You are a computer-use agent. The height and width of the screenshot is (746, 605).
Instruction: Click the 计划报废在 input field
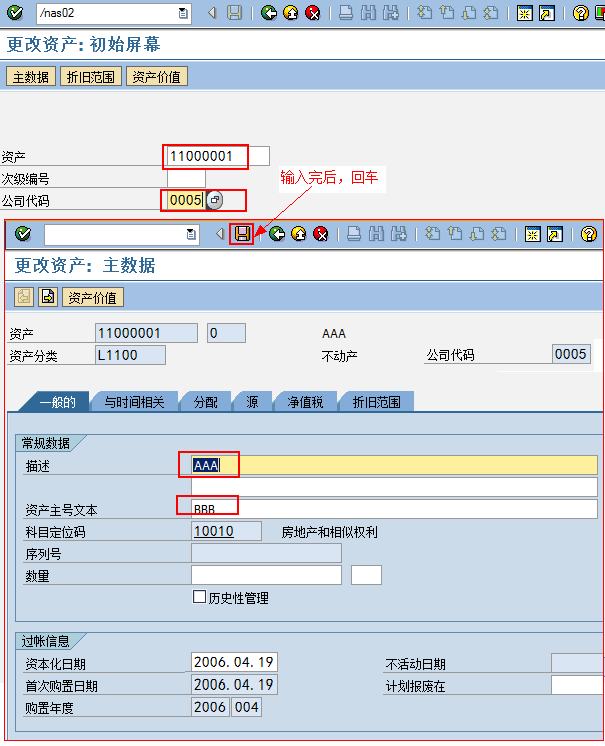point(578,685)
